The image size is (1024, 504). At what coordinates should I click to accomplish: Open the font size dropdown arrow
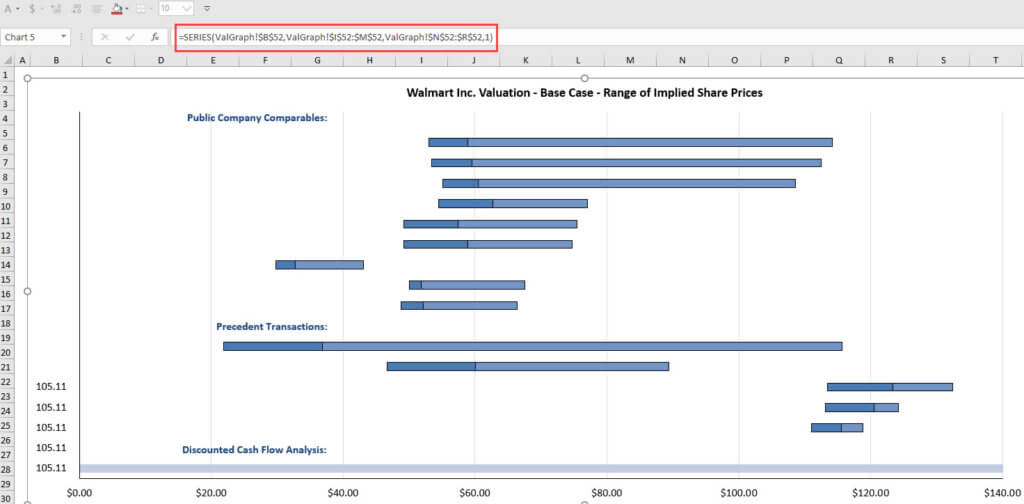click(187, 8)
